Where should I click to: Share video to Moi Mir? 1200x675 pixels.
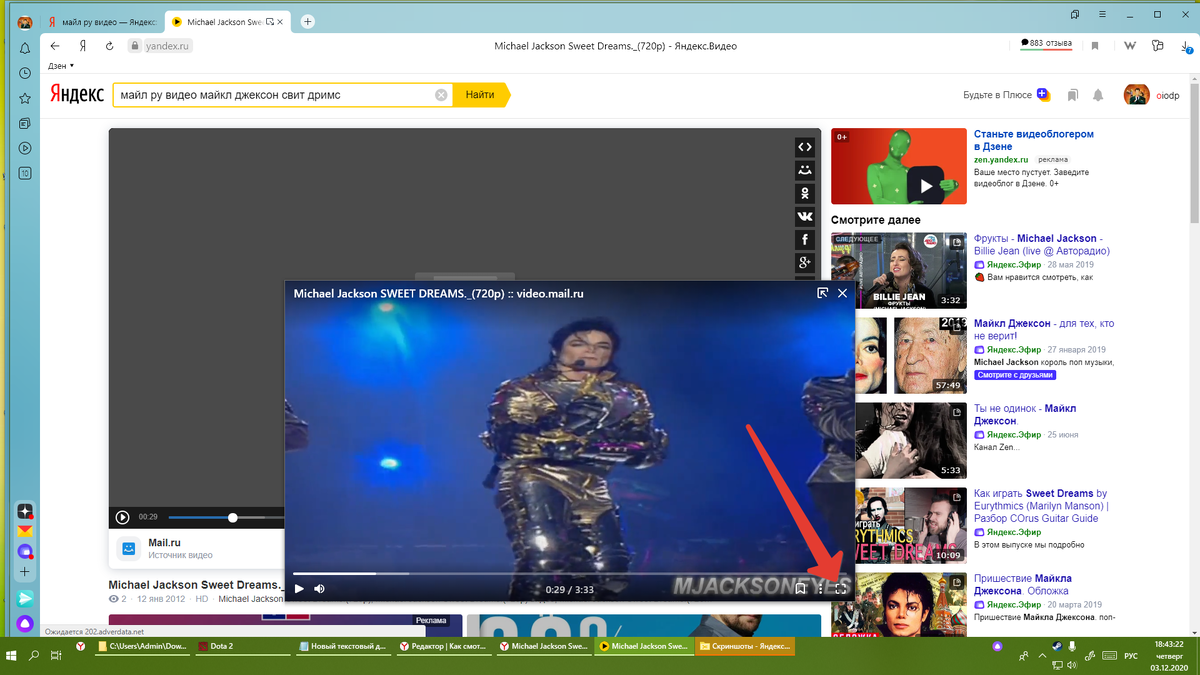(805, 170)
